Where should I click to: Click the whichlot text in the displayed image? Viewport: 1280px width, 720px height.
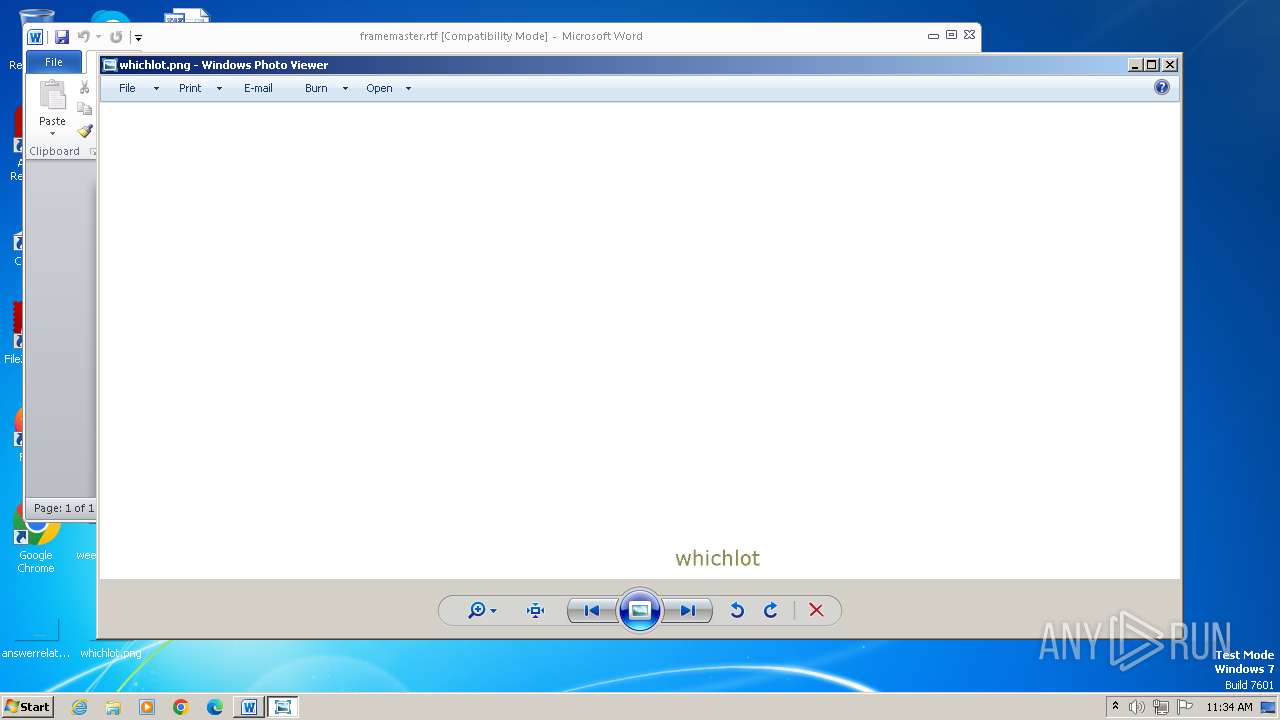(717, 558)
